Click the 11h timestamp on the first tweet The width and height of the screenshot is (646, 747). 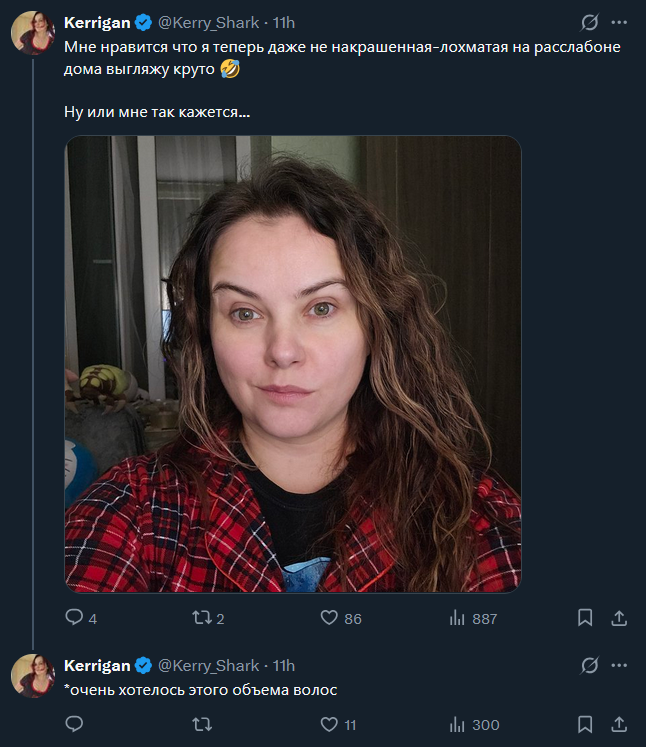(284, 23)
